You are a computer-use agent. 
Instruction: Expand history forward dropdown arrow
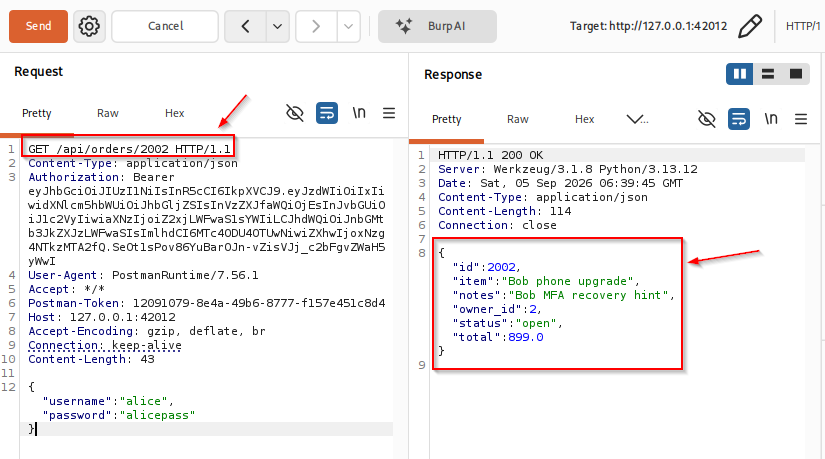348,26
